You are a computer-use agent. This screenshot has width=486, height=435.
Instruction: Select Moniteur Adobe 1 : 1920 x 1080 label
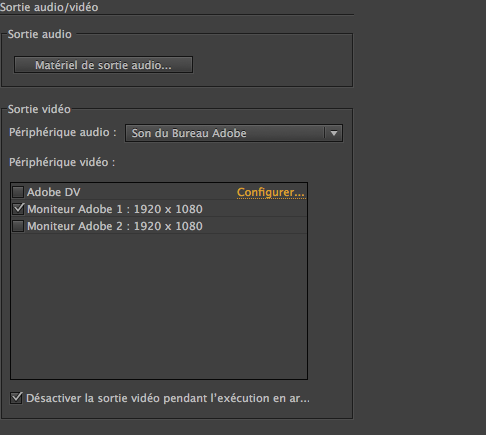tap(115, 209)
